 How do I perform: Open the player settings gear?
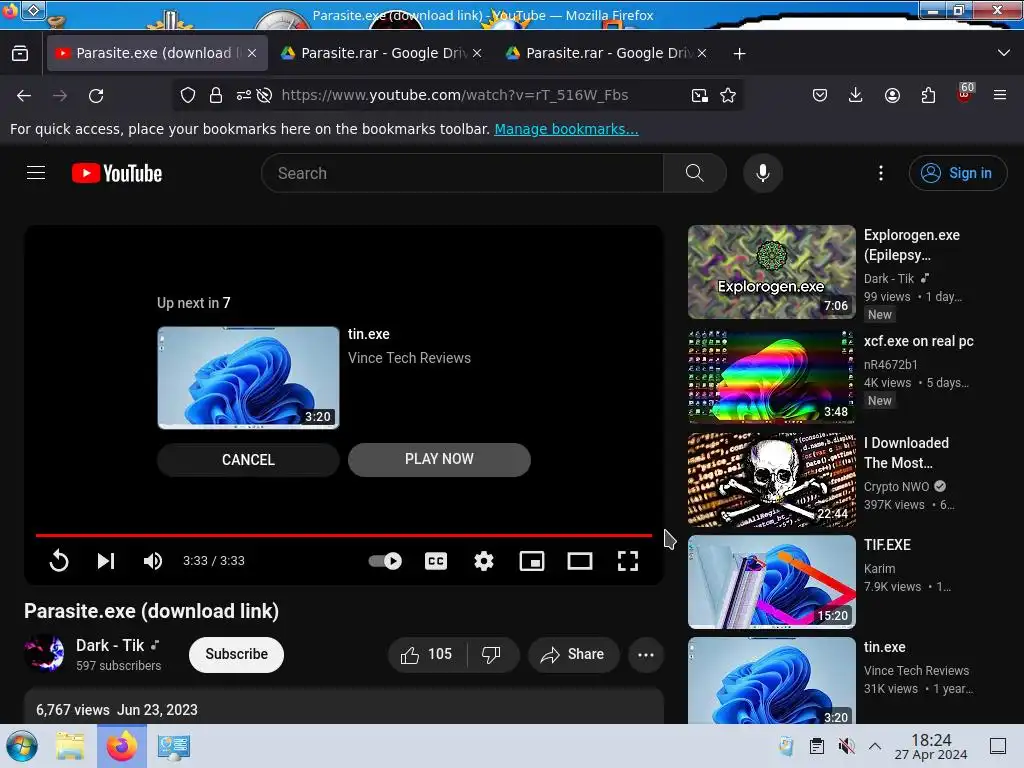pos(484,561)
